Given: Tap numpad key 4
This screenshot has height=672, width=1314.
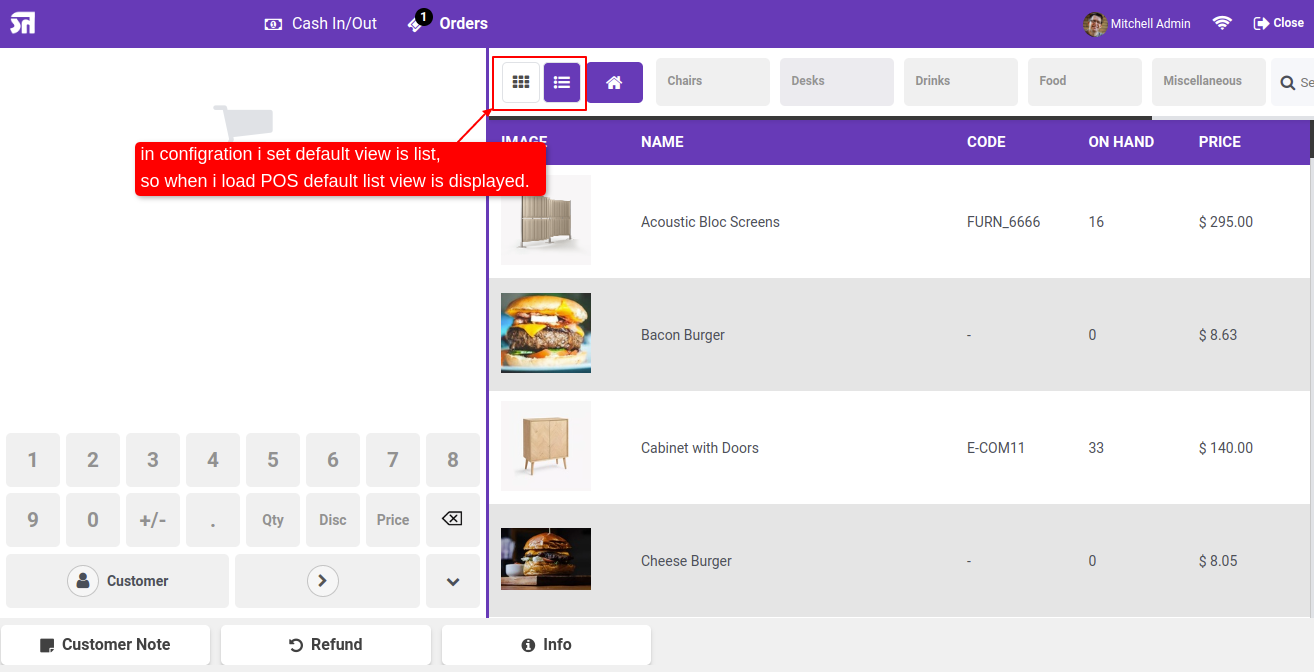Looking at the screenshot, I should pyautogui.click(x=213, y=460).
